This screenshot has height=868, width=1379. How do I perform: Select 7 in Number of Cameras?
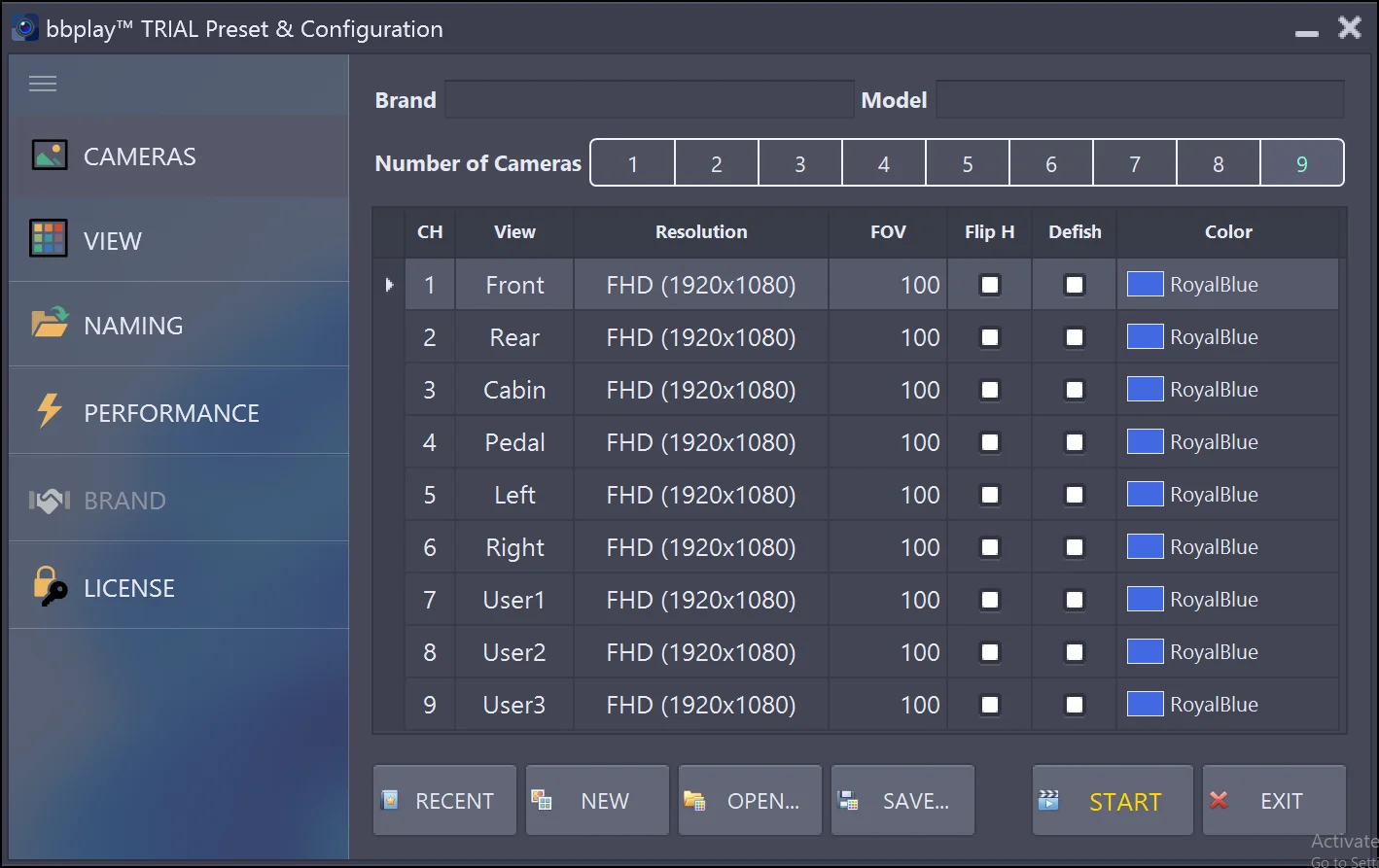(x=1134, y=163)
